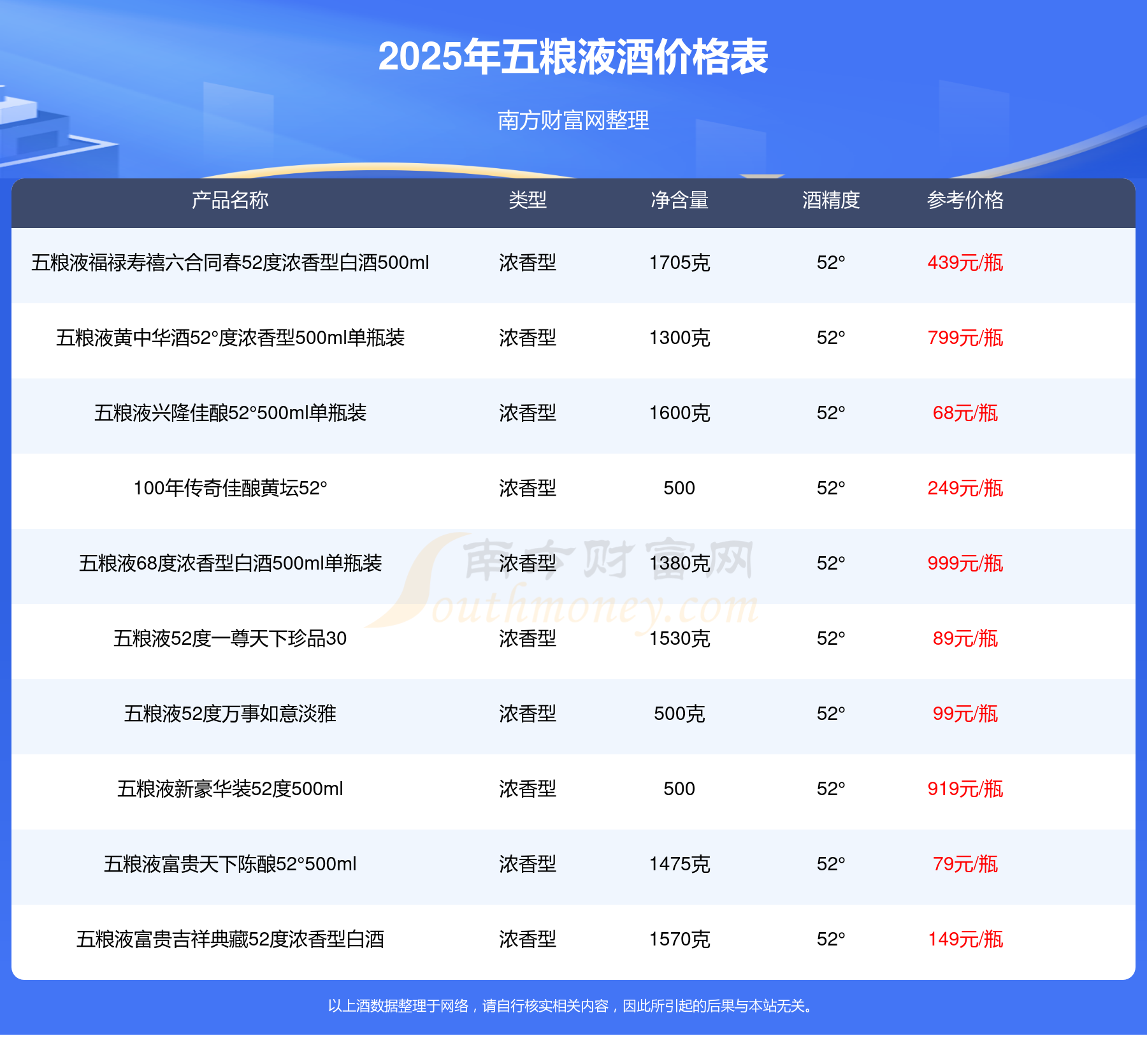
Task: Click the 产品名称 column header
Action: pyautogui.click(x=230, y=200)
